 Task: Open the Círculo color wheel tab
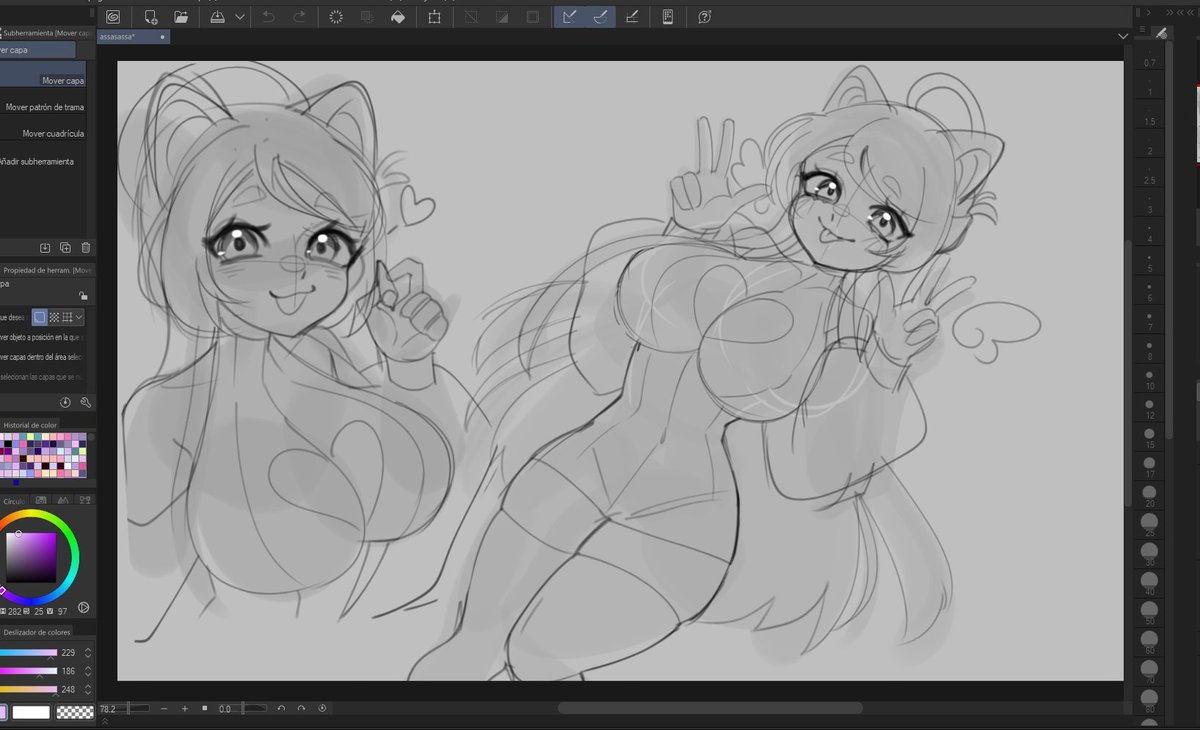tap(14, 501)
